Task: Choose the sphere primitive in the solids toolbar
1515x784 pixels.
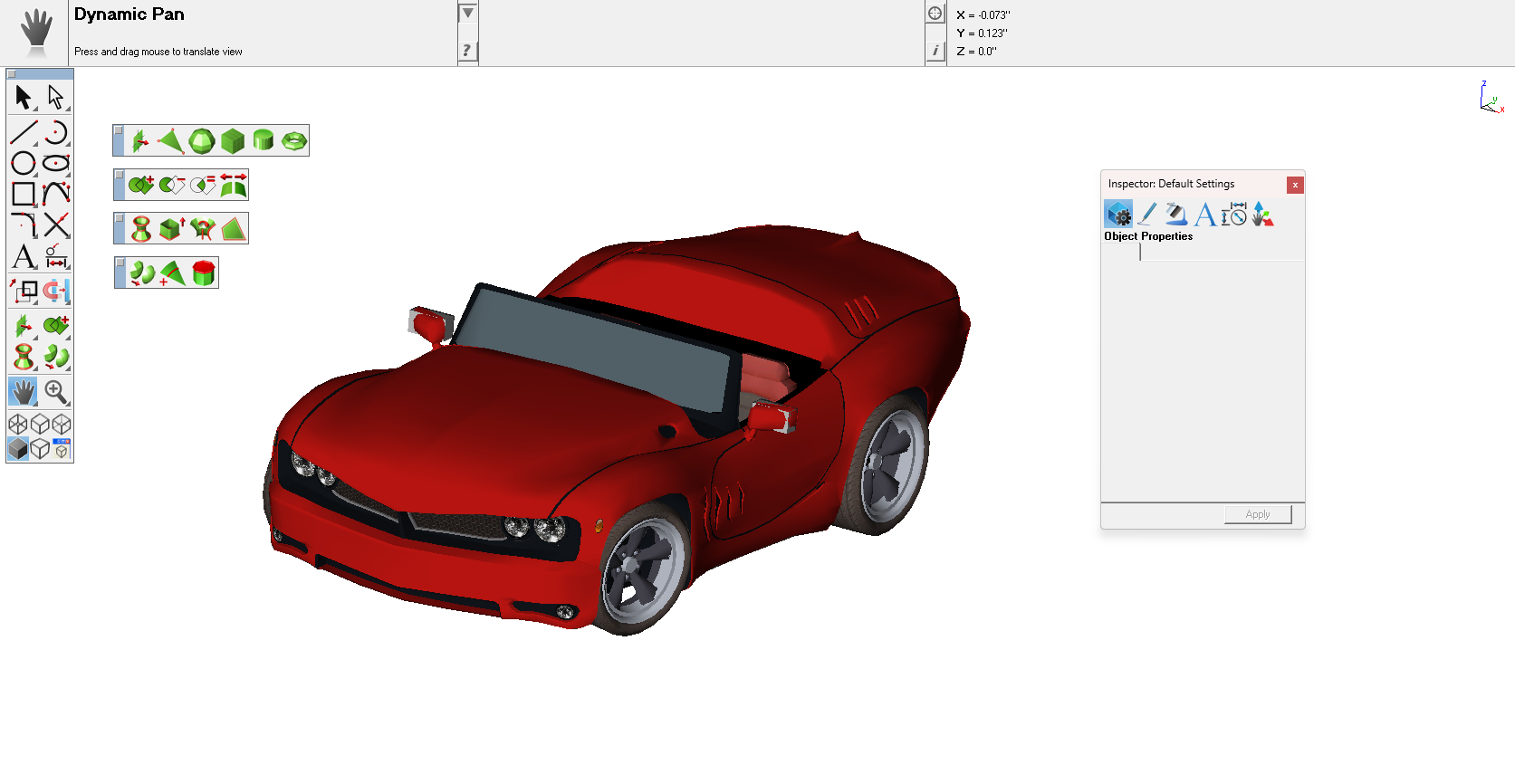Action: click(202, 141)
